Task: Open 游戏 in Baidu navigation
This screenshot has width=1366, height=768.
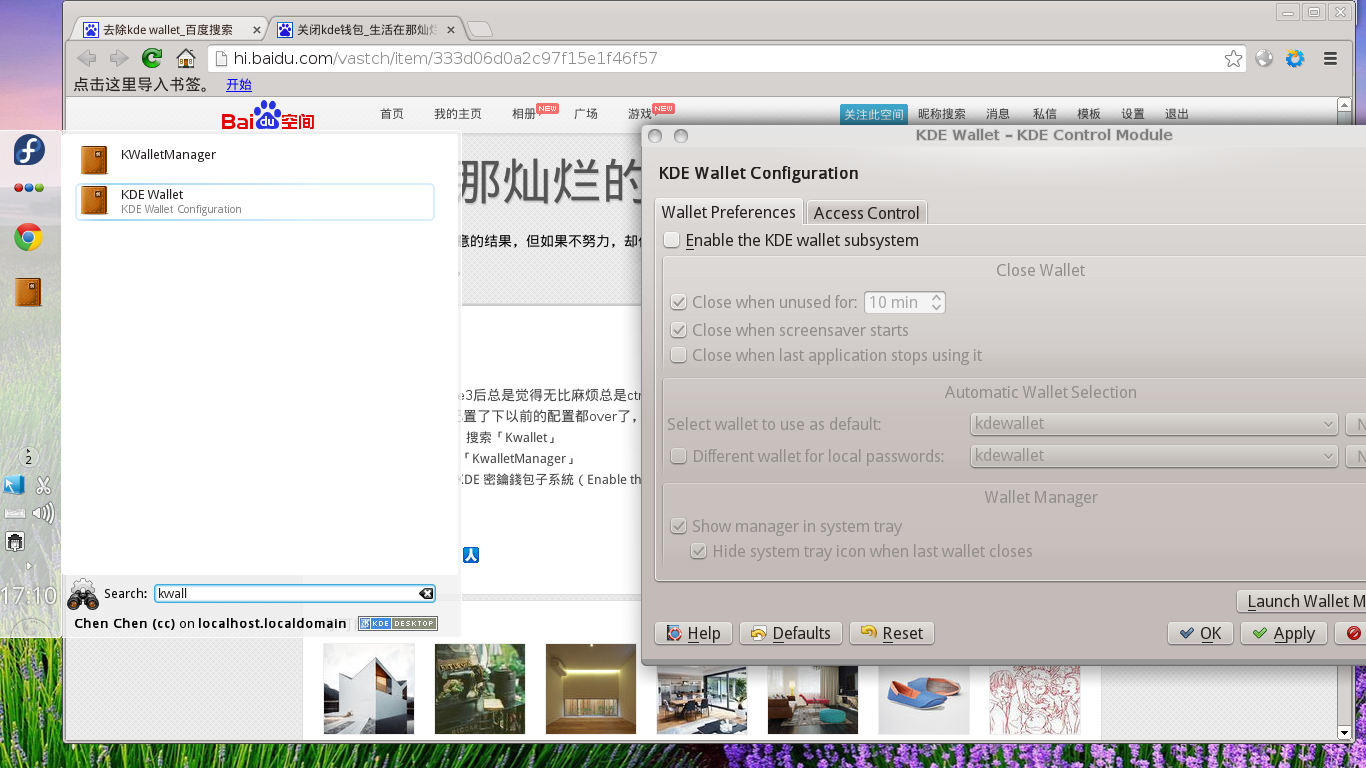Action: point(640,114)
